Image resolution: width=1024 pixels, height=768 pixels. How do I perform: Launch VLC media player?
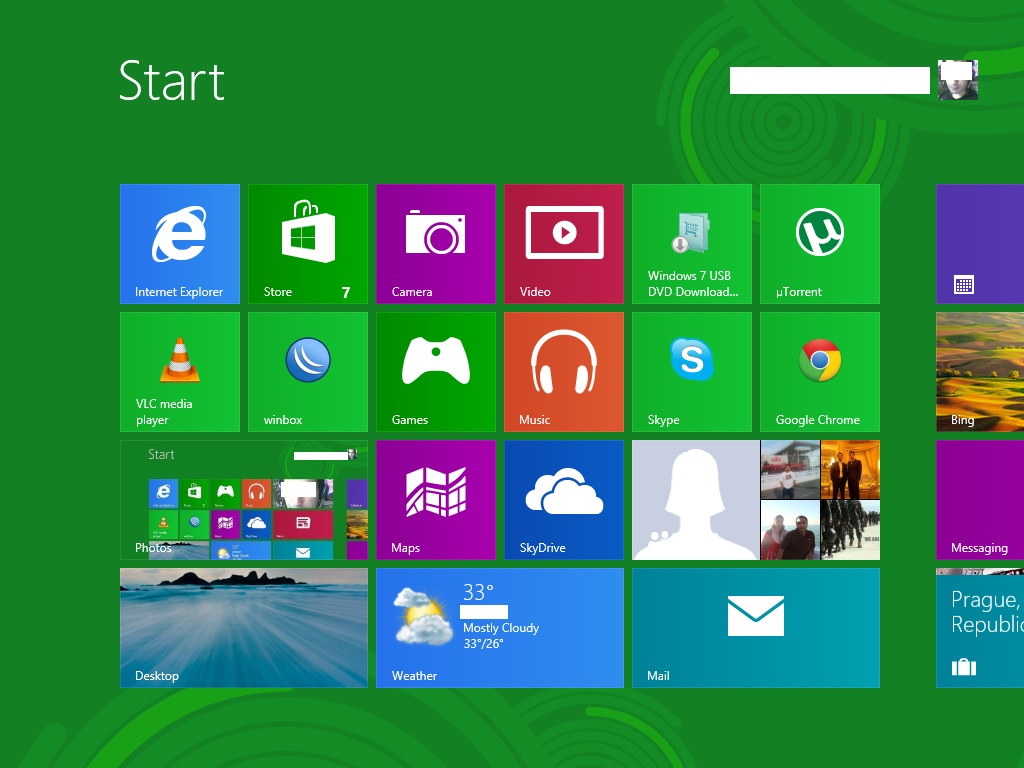point(180,372)
